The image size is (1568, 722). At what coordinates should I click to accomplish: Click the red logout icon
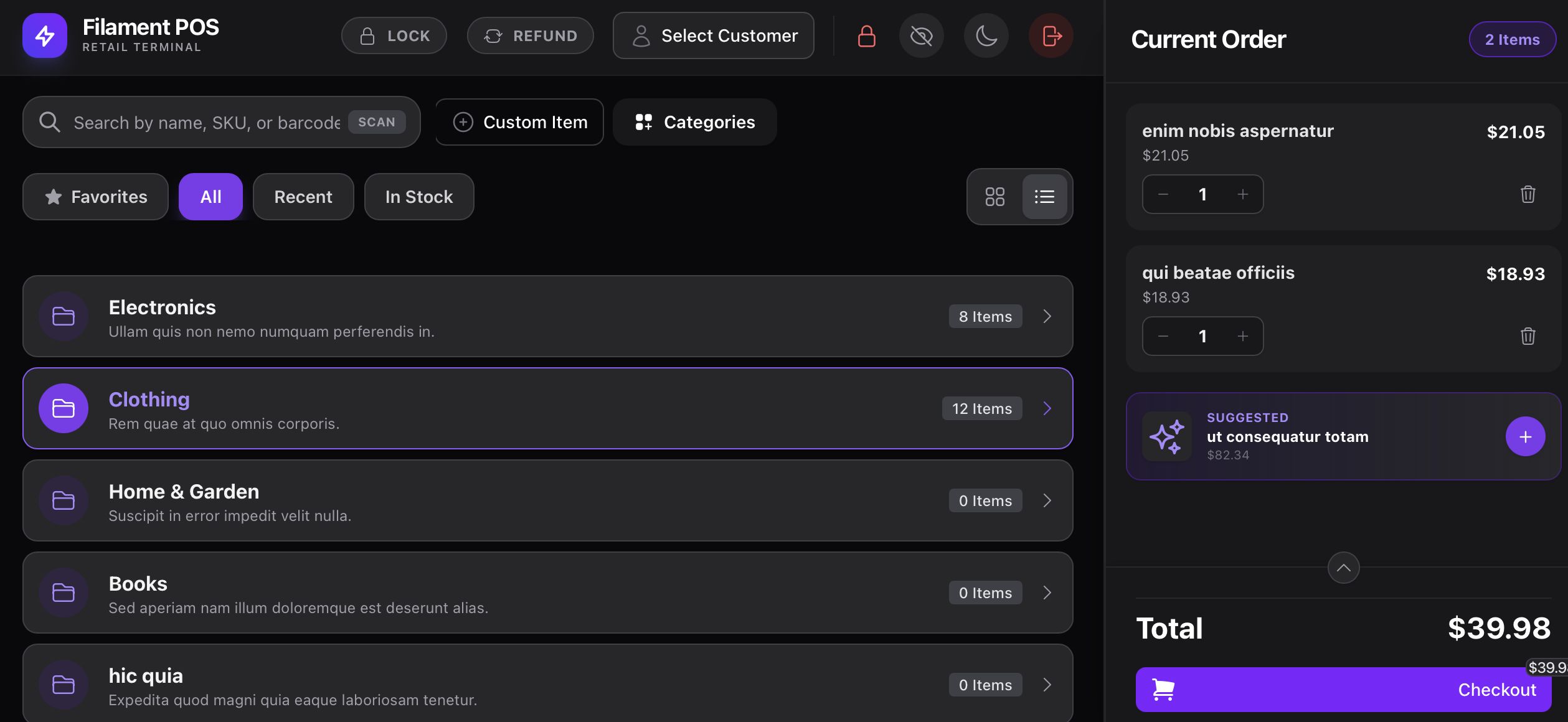coord(1051,36)
